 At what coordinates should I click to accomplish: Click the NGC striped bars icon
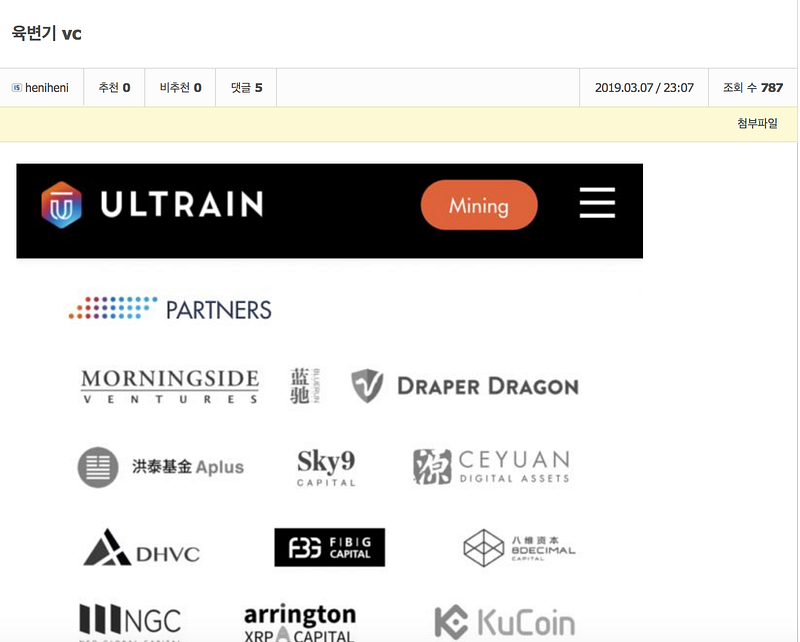[x=101, y=618]
